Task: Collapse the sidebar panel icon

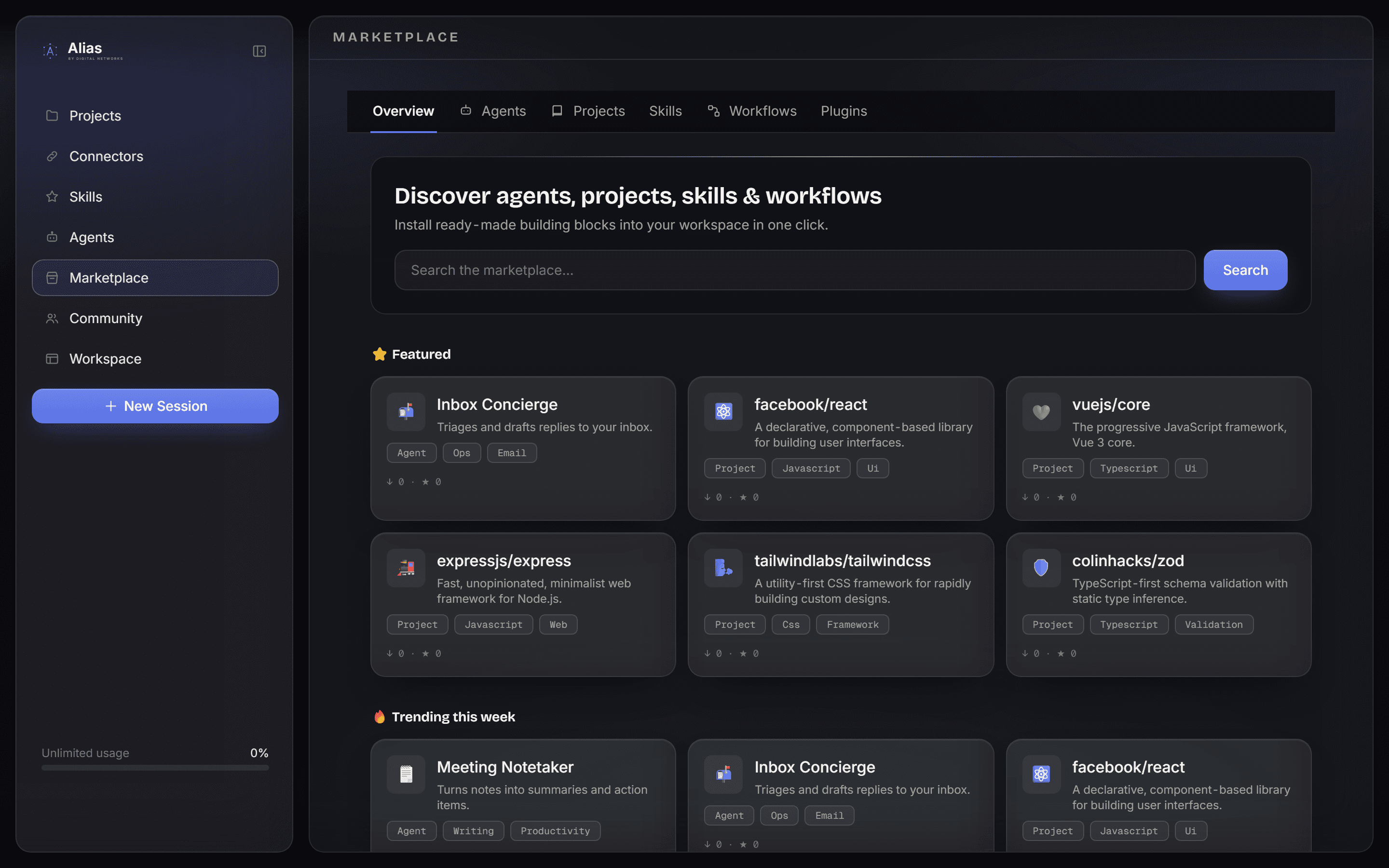Action: 259,51
